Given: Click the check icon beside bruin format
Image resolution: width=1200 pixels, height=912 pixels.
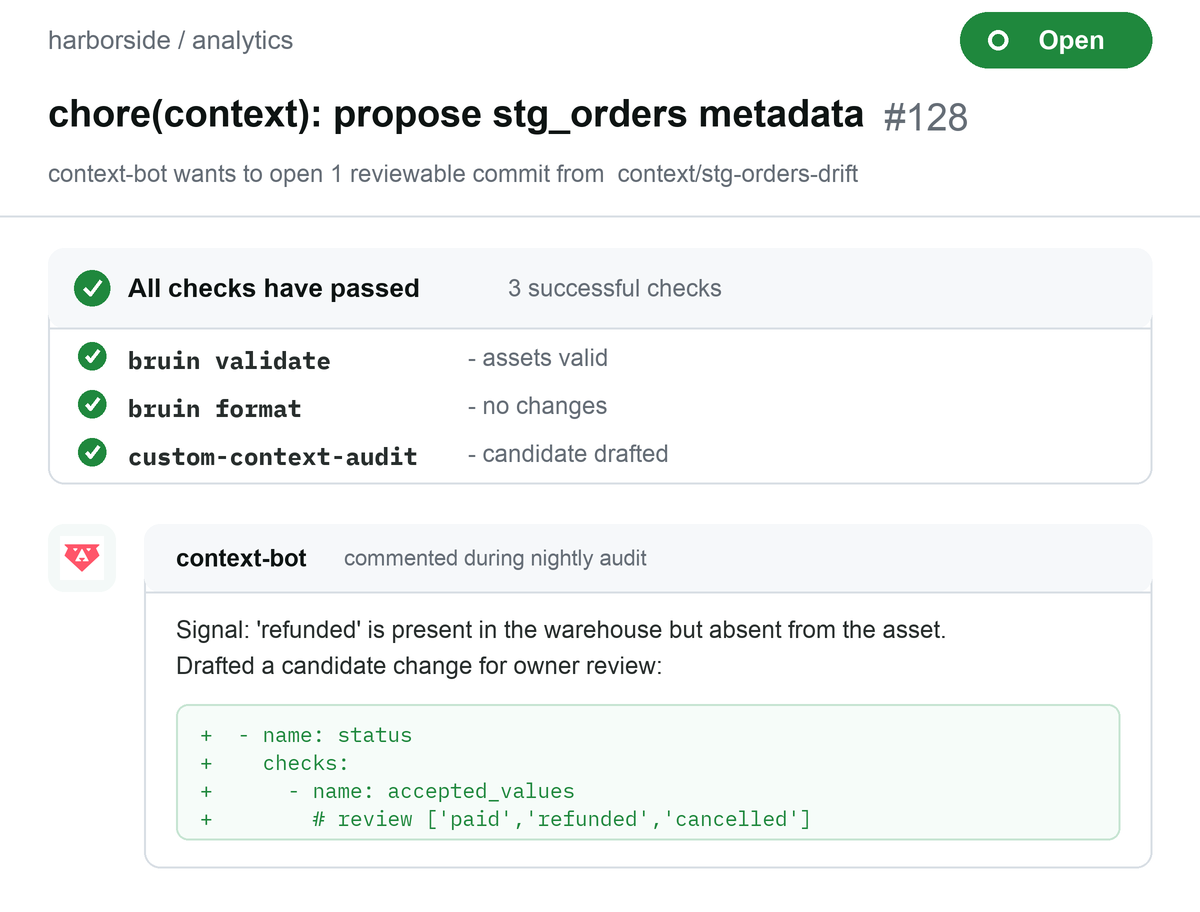Looking at the screenshot, I should (92, 406).
